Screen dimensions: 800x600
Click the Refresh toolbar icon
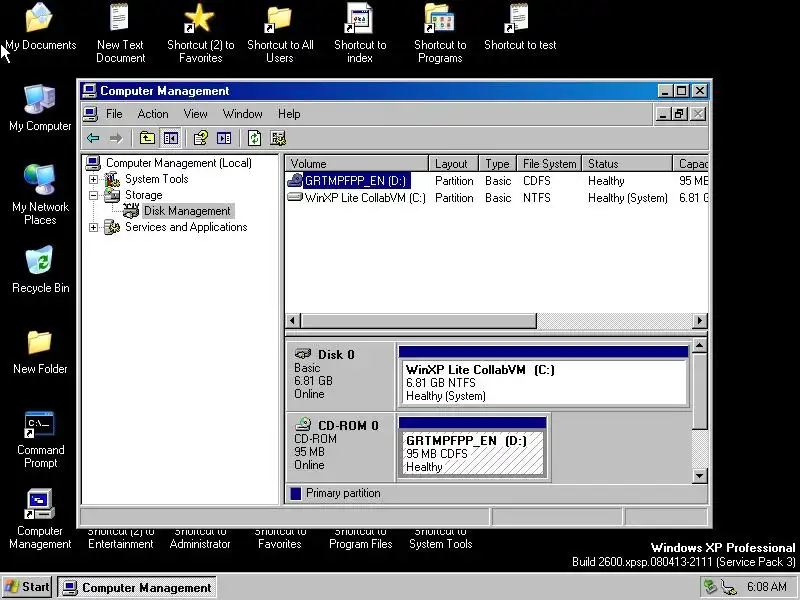[254, 138]
